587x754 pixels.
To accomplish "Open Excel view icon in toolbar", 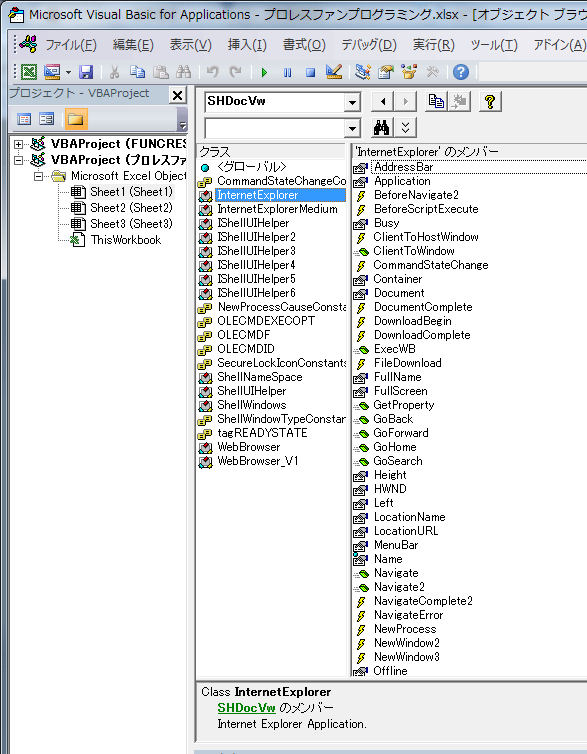I will (29, 72).
